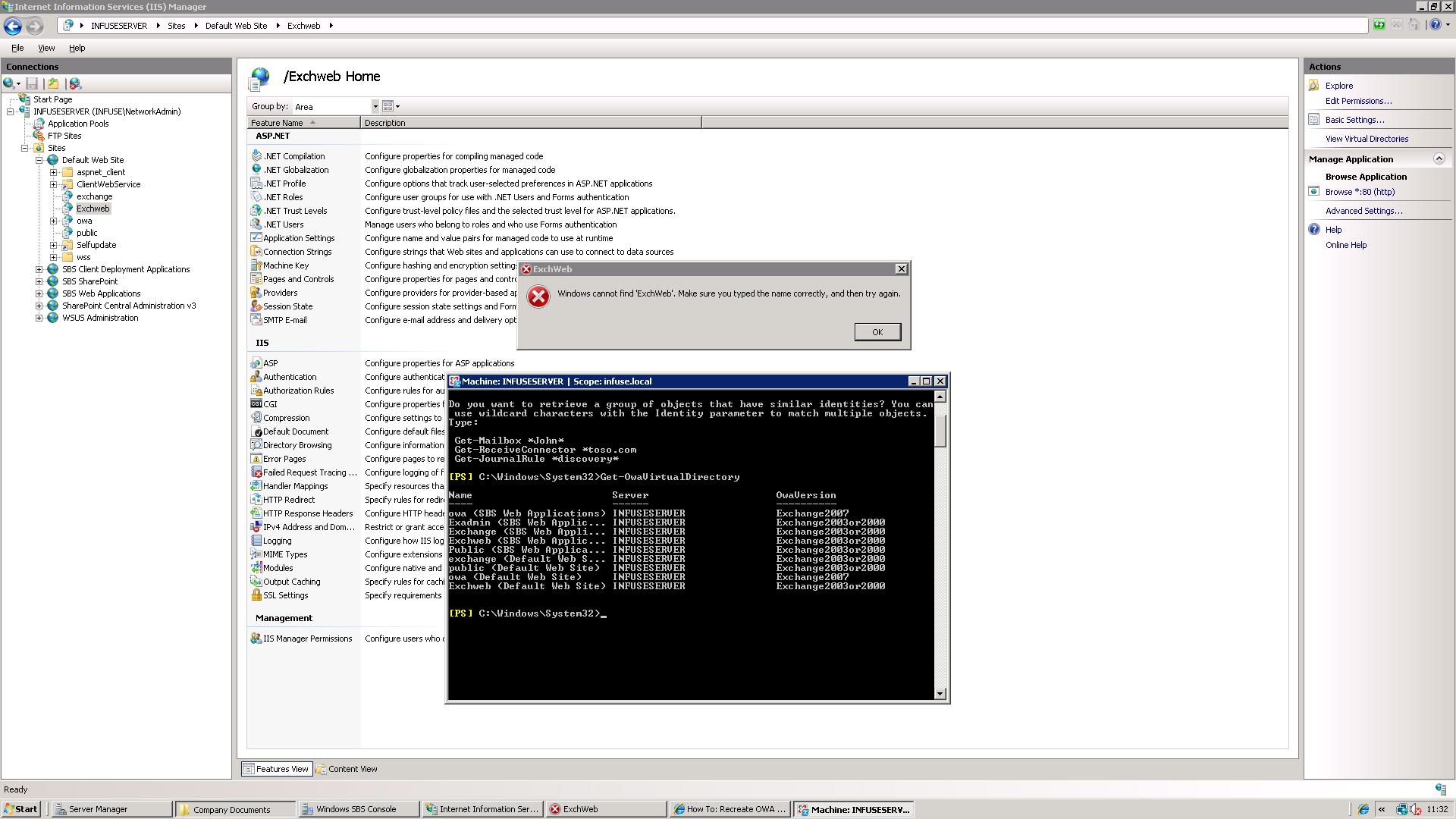Open the Machine Key feature icon
The height and width of the screenshot is (819, 1456).
[256, 265]
